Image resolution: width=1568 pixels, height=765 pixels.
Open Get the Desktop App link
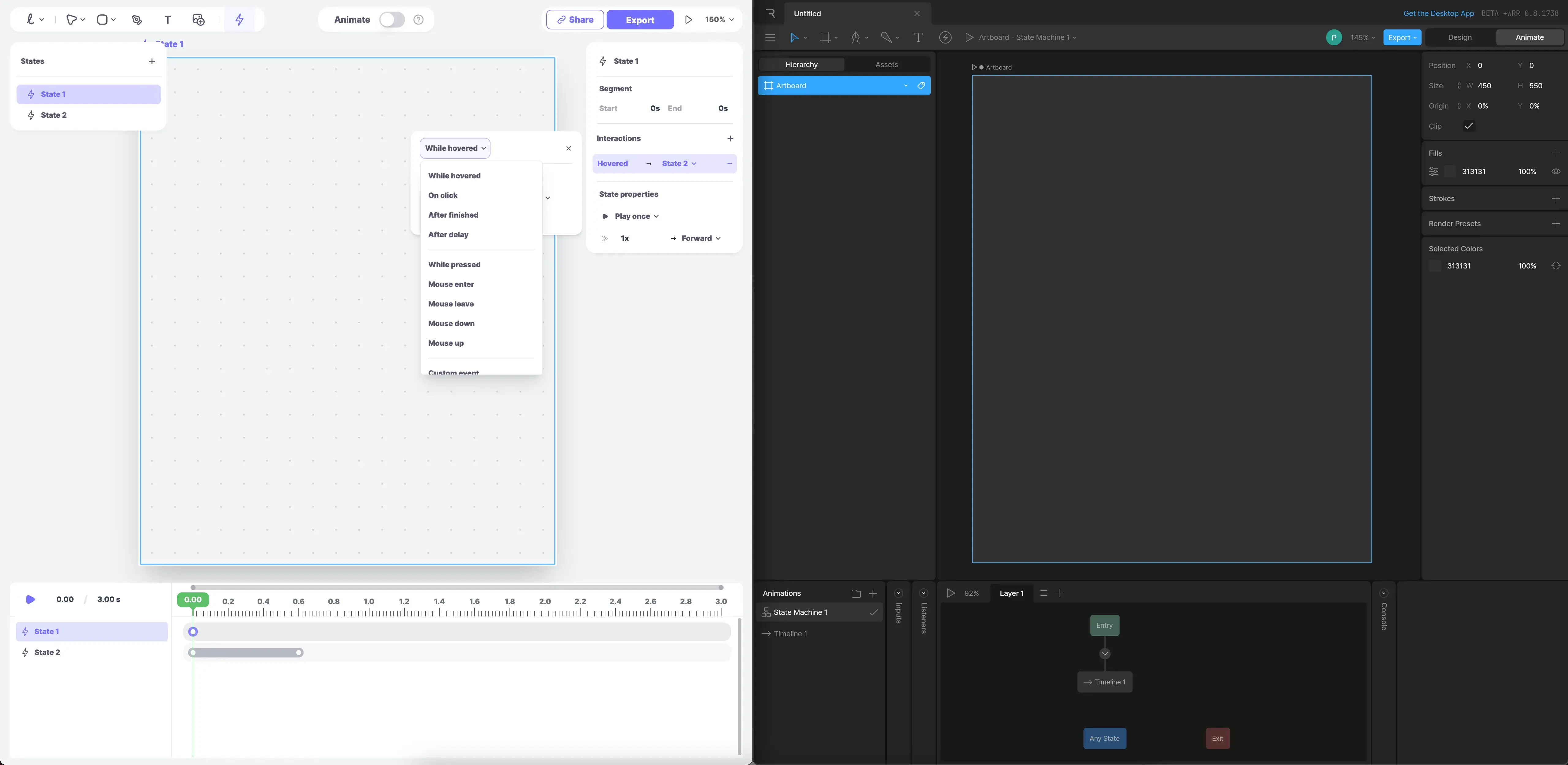pos(1438,13)
